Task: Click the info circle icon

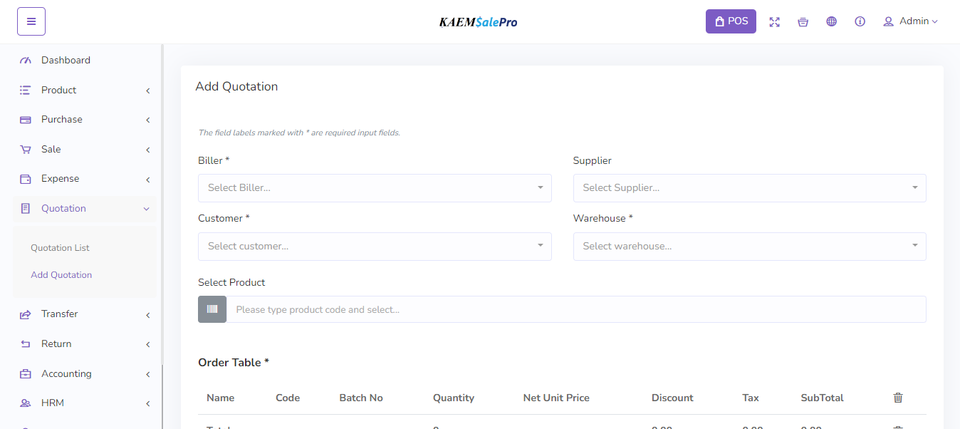Action: pyautogui.click(x=860, y=21)
